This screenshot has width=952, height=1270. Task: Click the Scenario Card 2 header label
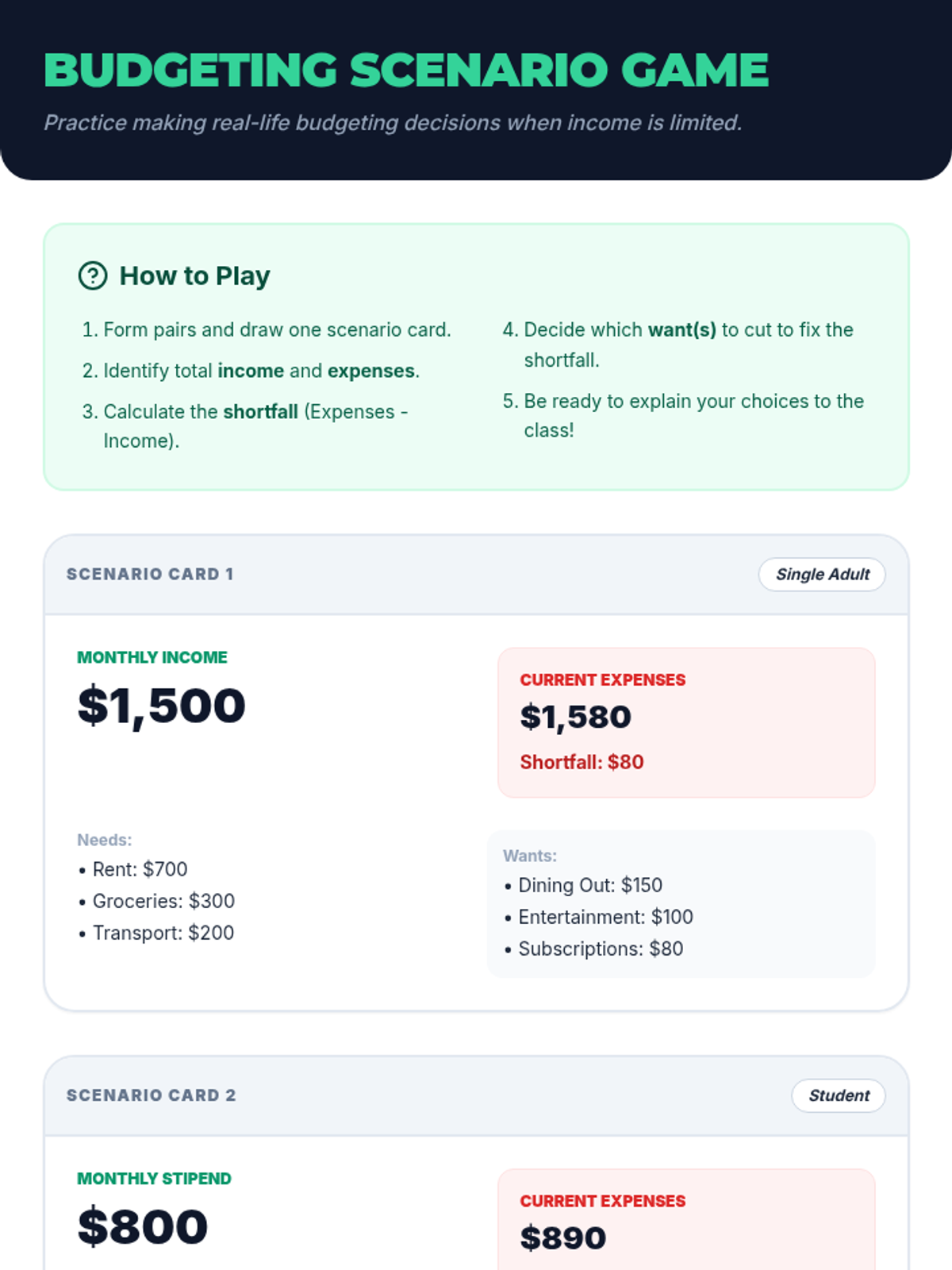152,1095
